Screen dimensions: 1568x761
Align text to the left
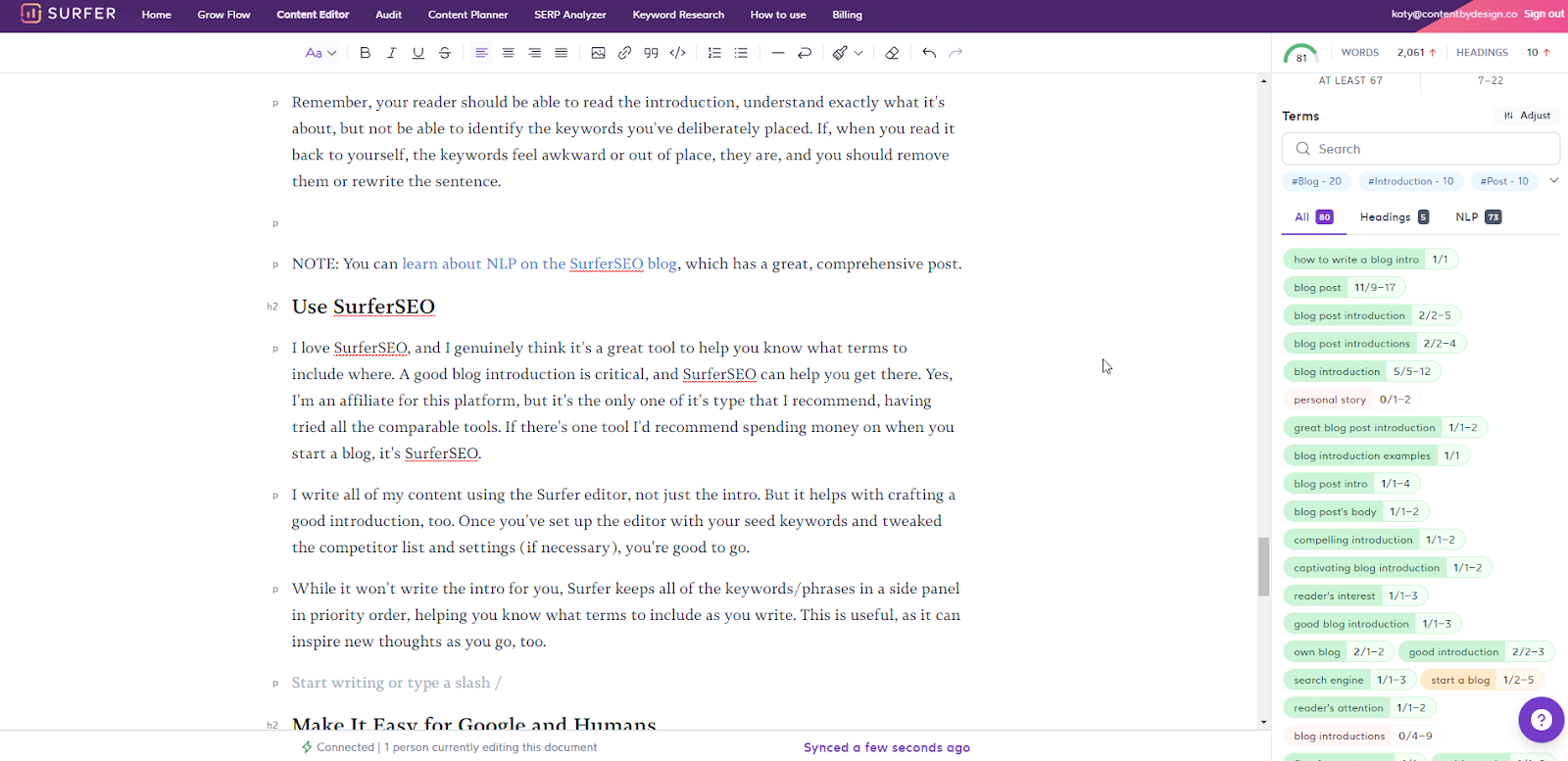click(x=481, y=53)
